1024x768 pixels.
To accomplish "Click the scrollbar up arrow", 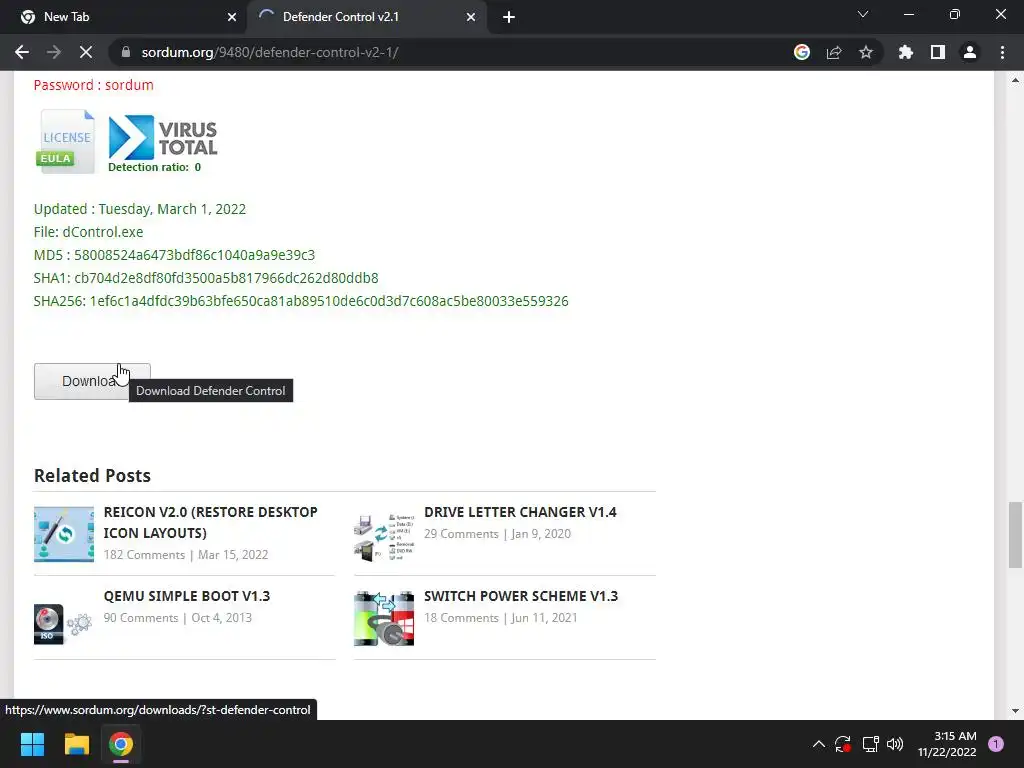I will click(1015, 80).
